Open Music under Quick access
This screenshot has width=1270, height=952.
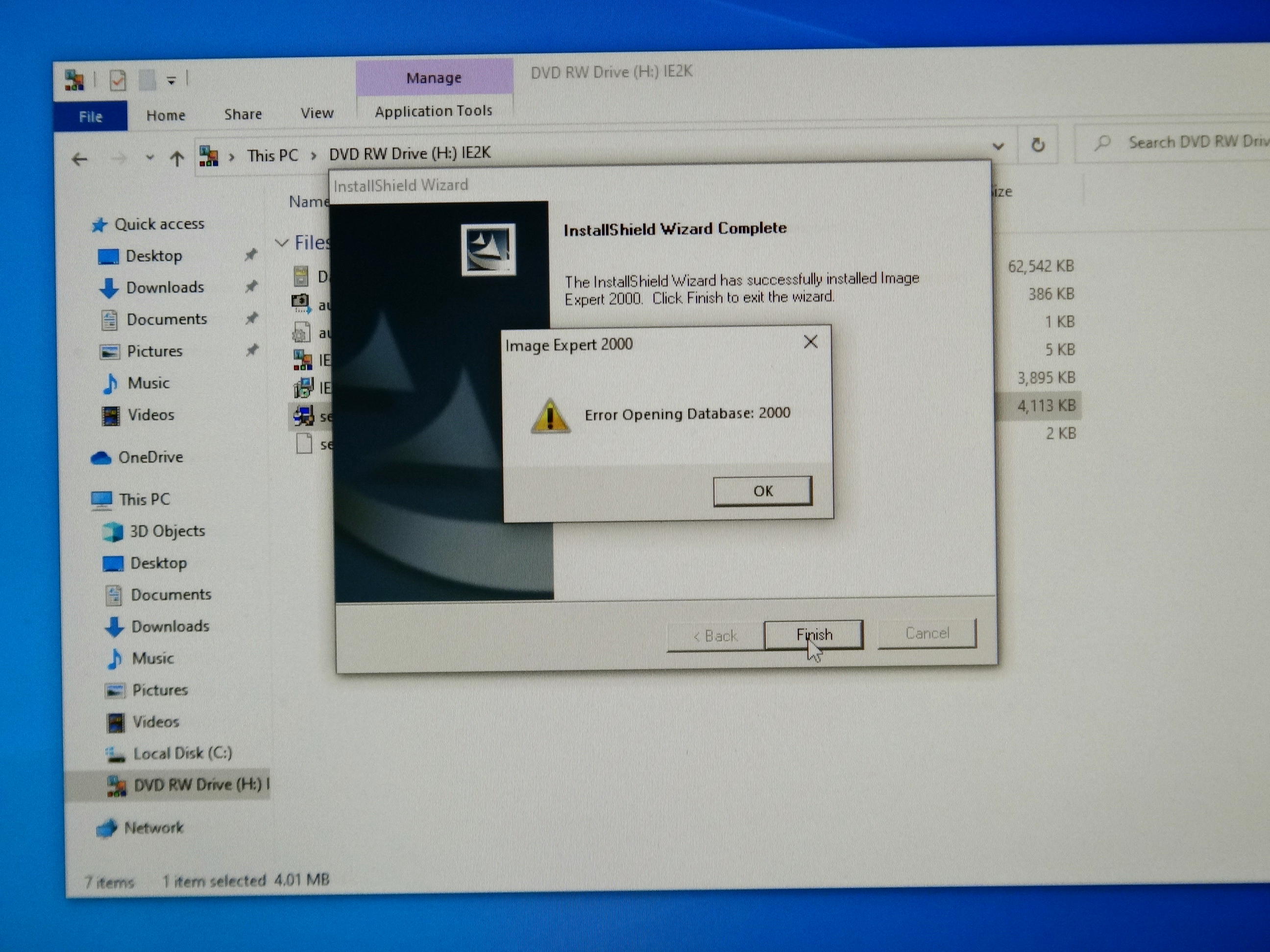148,383
